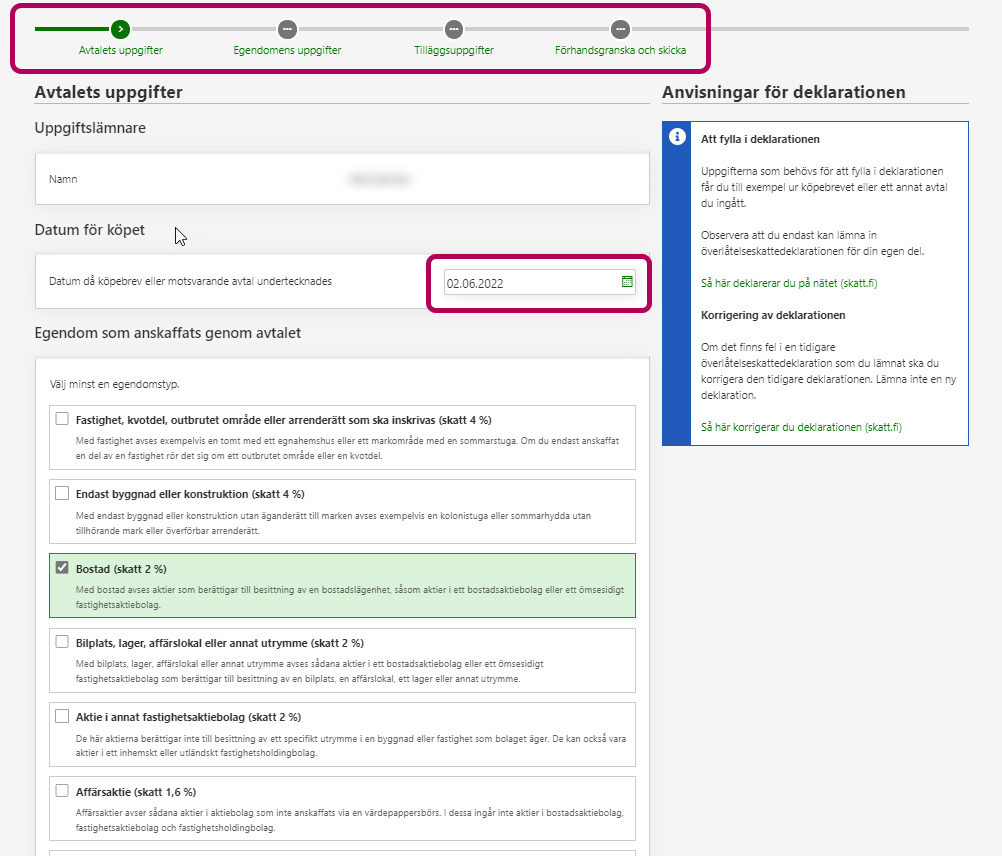Open the calendar date picker icon
Image resolution: width=1002 pixels, height=856 pixels.
click(627, 282)
